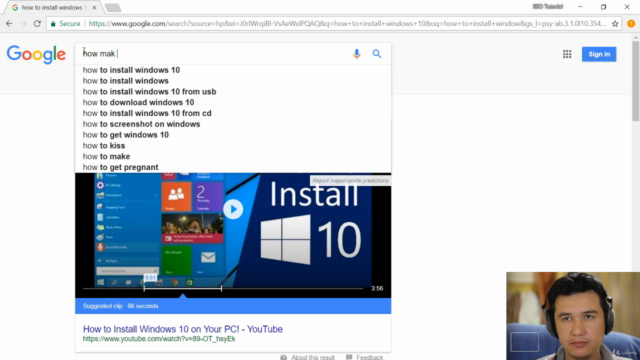Click the green youtube.com/watch URL
640x360 pixels.
coord(159,339)
